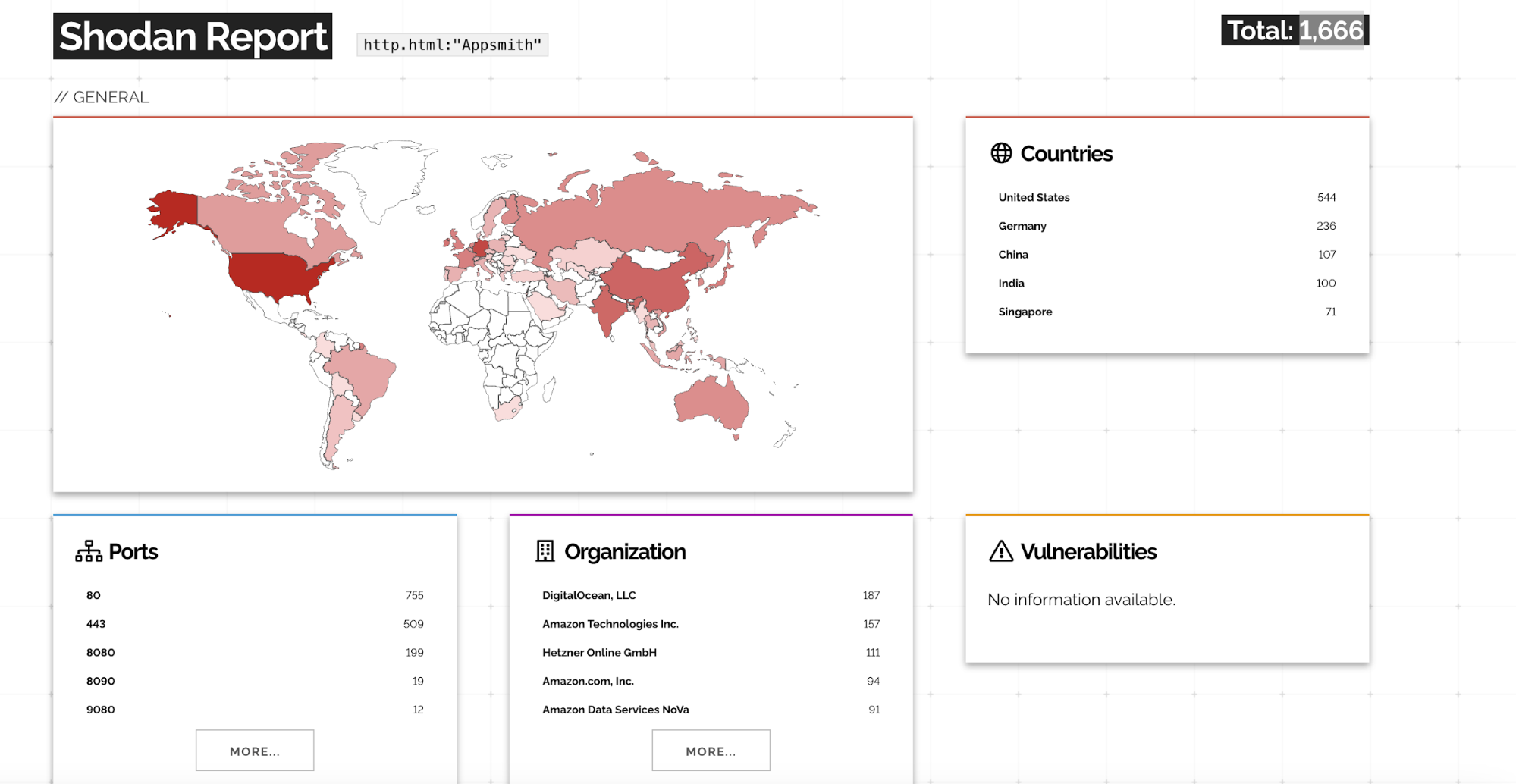The width and height of the screenshot is (1516, 784).
Task: Select the http.html:"Appsmith" query box
Action: pos(452,45)
